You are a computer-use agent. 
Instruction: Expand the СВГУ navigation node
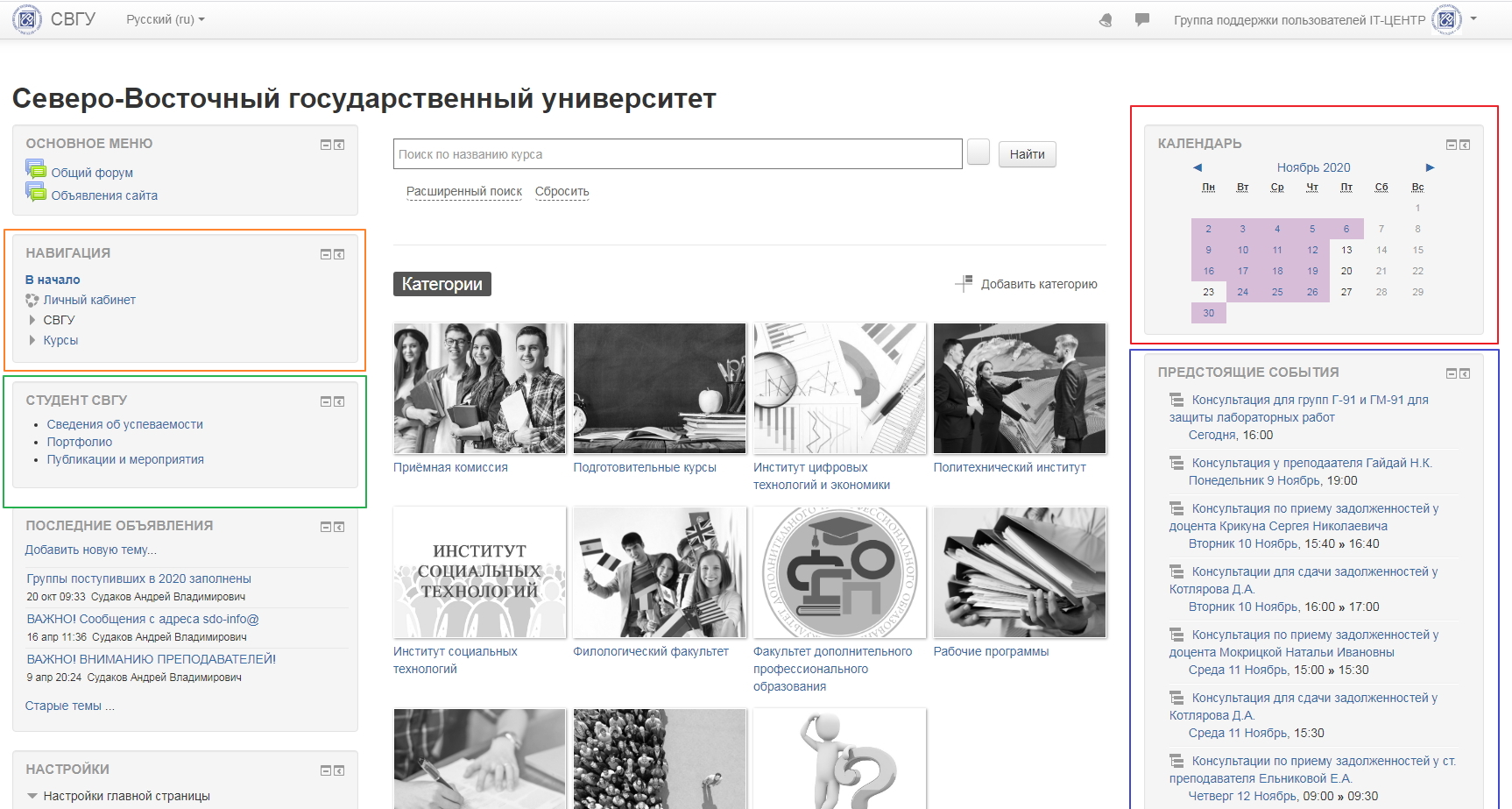pyautogui.click(x=32, y=320)
